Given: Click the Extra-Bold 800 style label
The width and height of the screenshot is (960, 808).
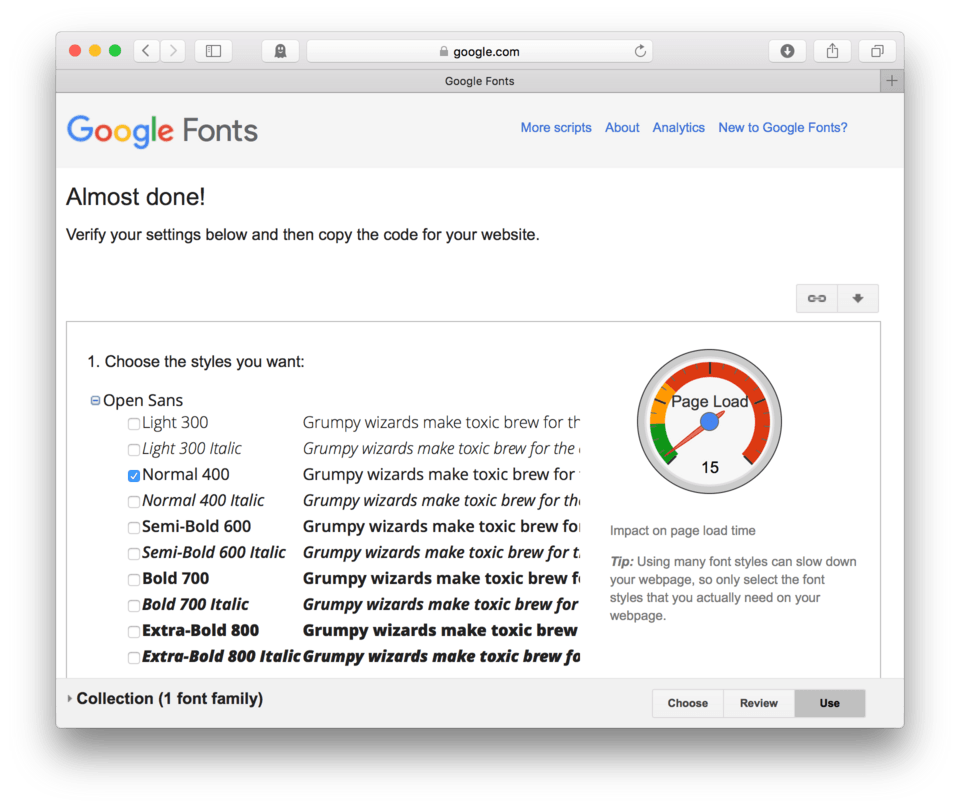Looking at the screenshot, I should coord(201,630).
